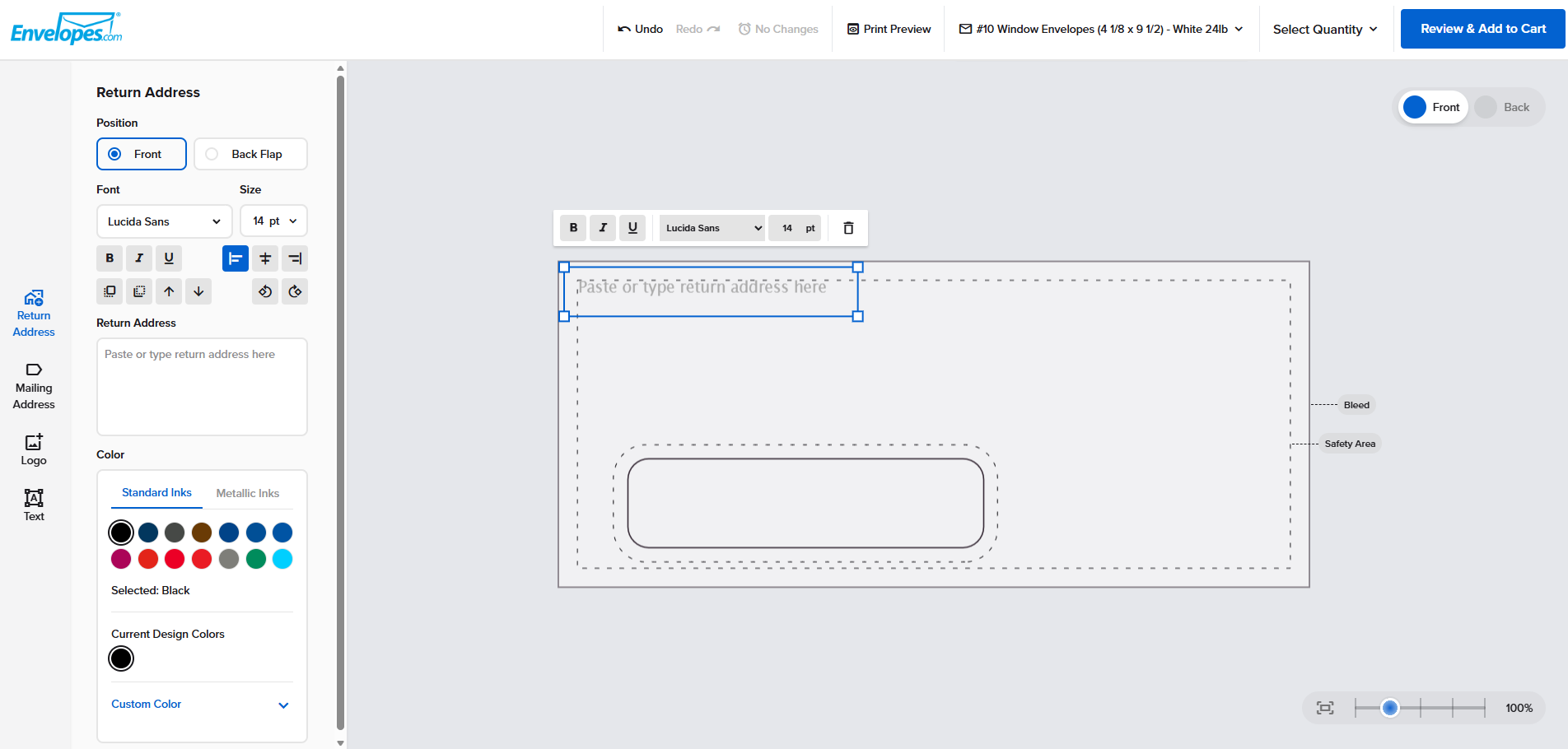The width and height of the screenshot is (1568, 749).
Task: Click the font size field in floating toolbar
Action: pos(795,228)
